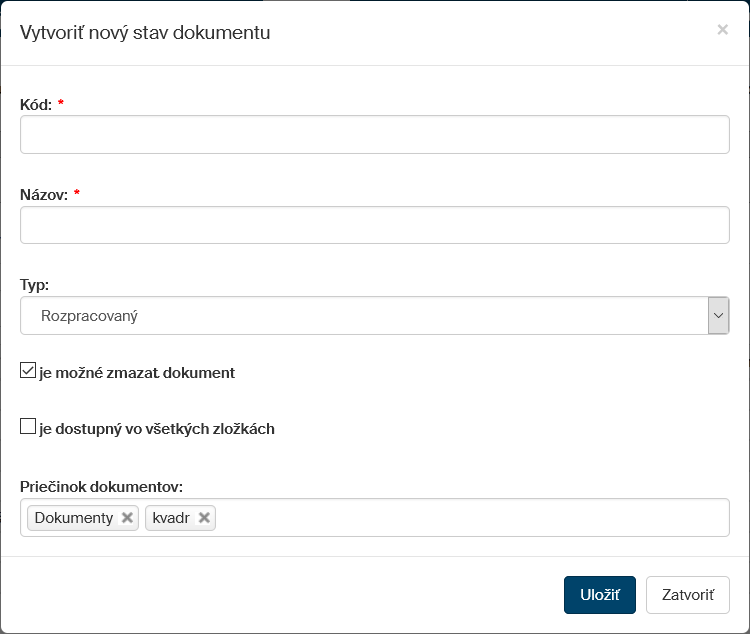This screenshot has height=634, width=750.
Task: Close the dialog with the X icon
Action: (722, 30)
